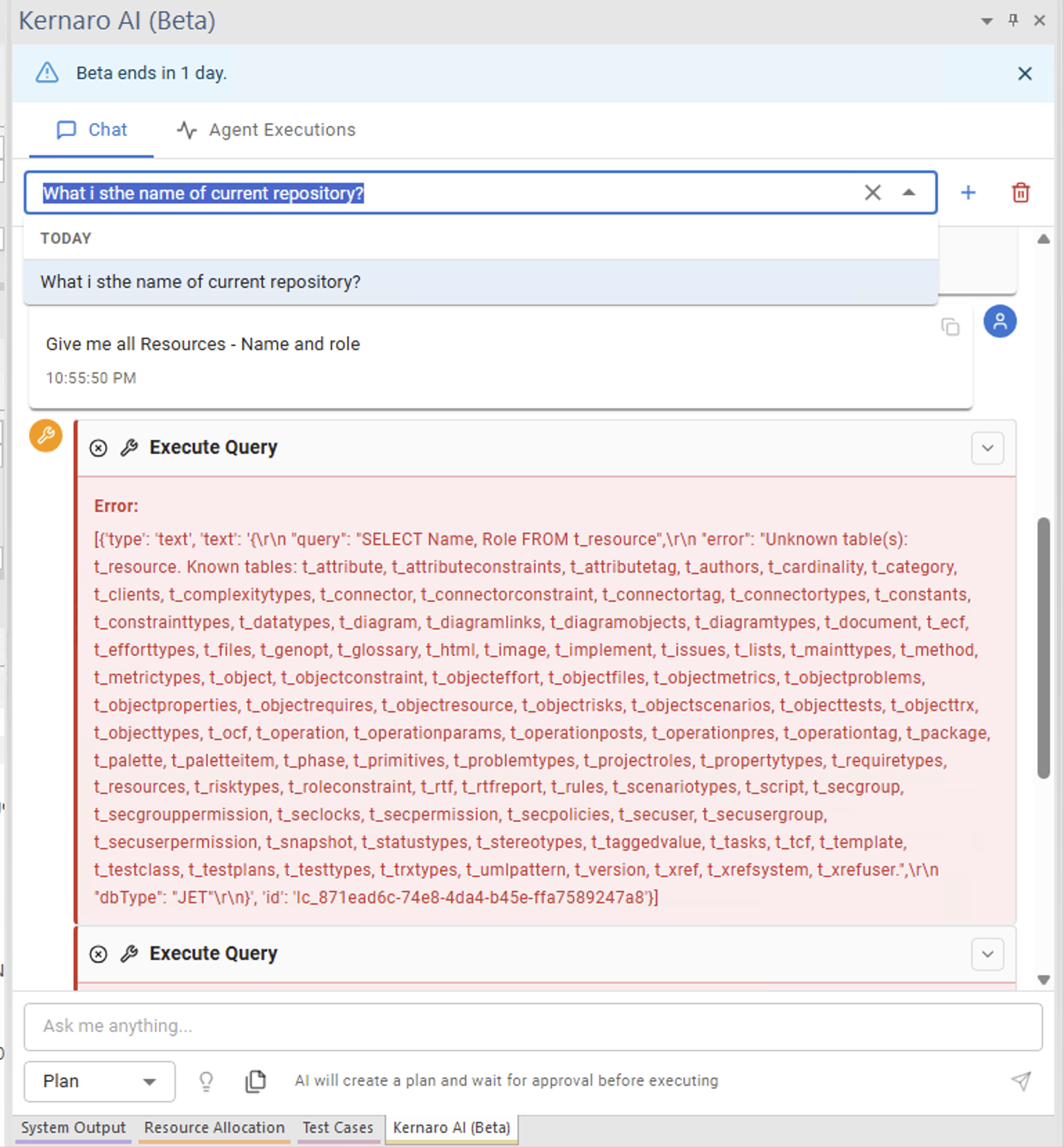Image resolution: width=1064 pixels, height=1147 pixels.
Task: Select the Kernaro AI (Beta) bottom tab
Action: click(452, 1128)
